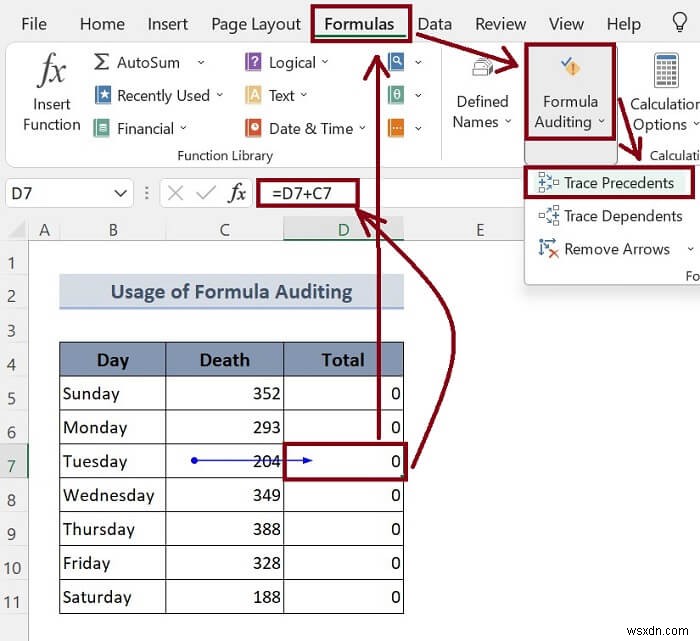Select the Formulas tab

tap(359, 24)
